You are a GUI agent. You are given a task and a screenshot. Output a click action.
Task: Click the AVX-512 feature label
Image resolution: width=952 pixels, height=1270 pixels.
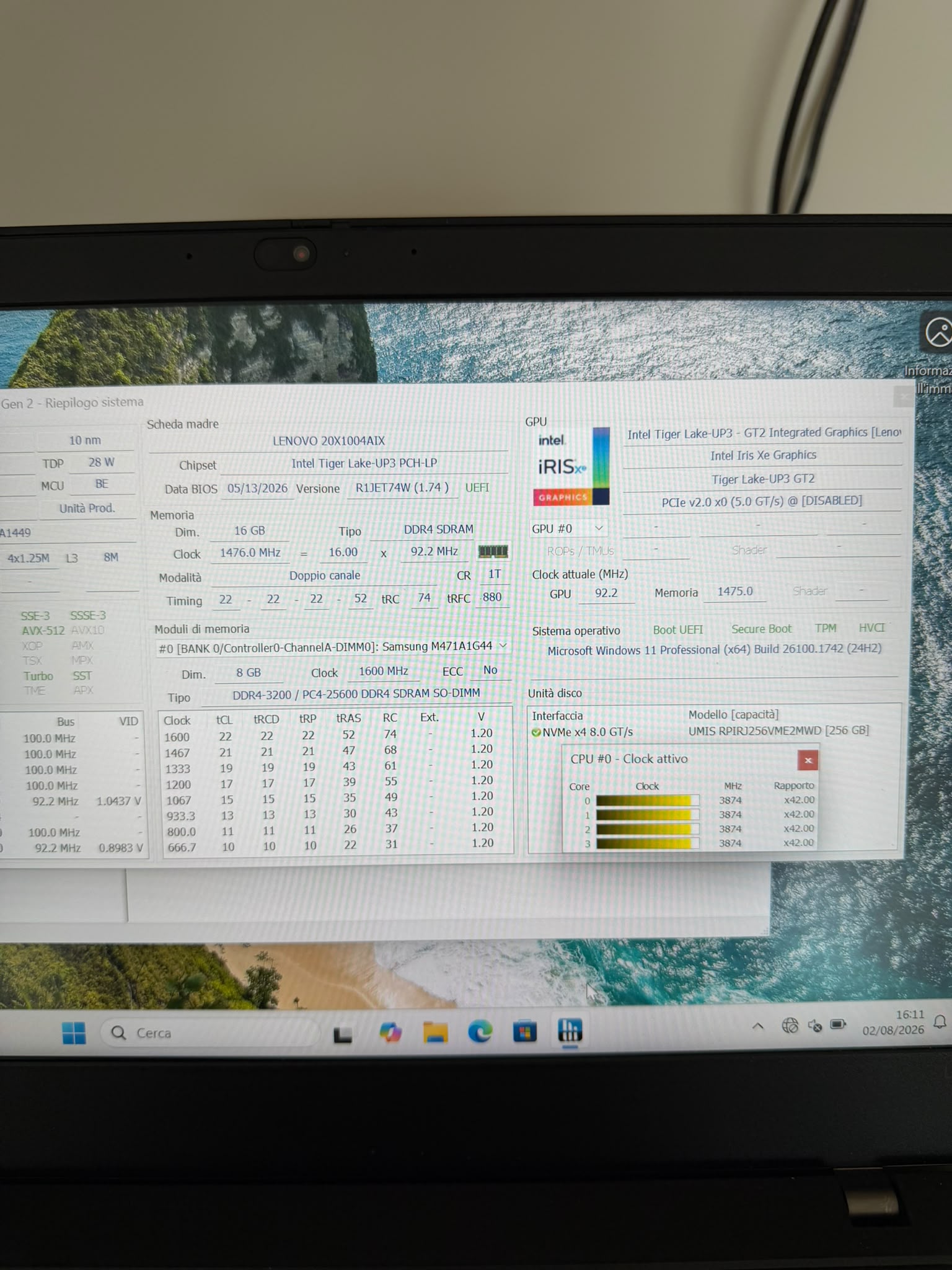tap(43, 631)
